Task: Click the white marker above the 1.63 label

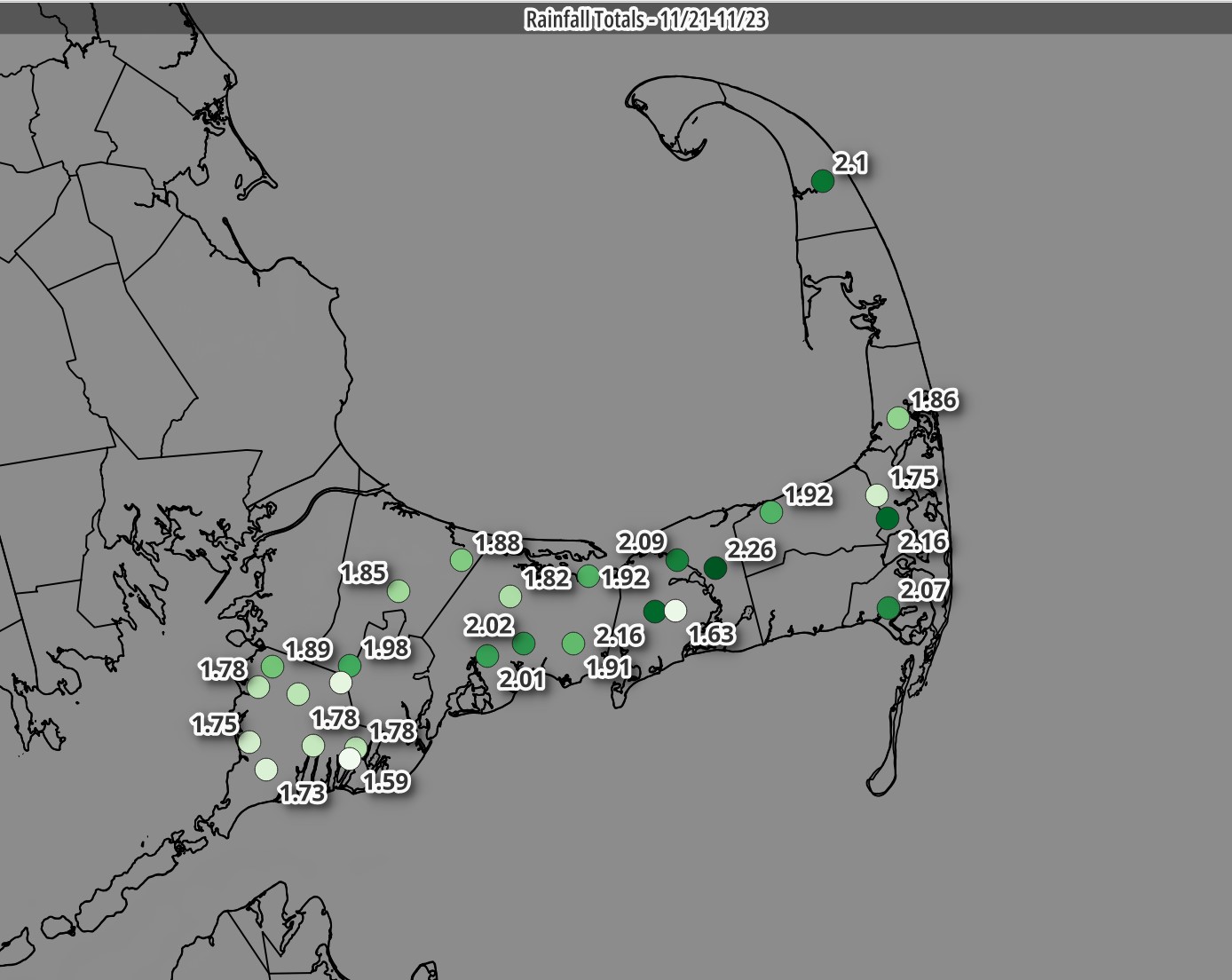Action: pos(675,610)
